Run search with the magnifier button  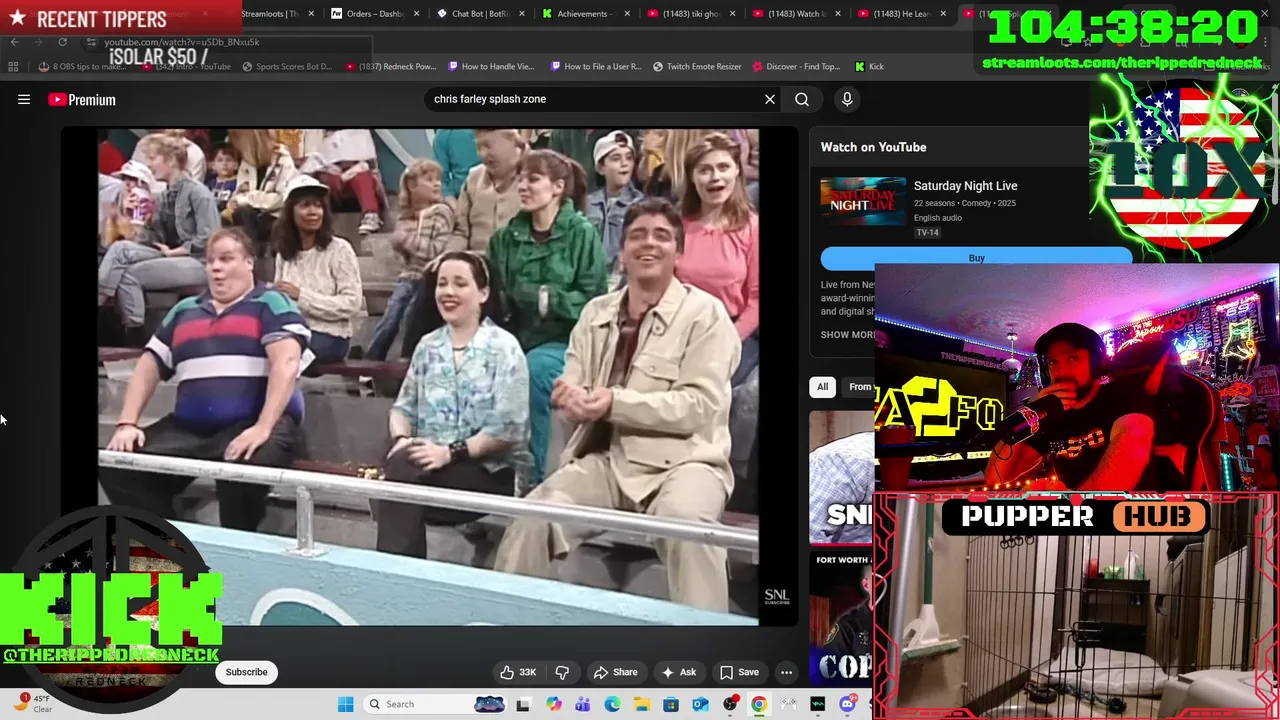(x=802, y=99)
